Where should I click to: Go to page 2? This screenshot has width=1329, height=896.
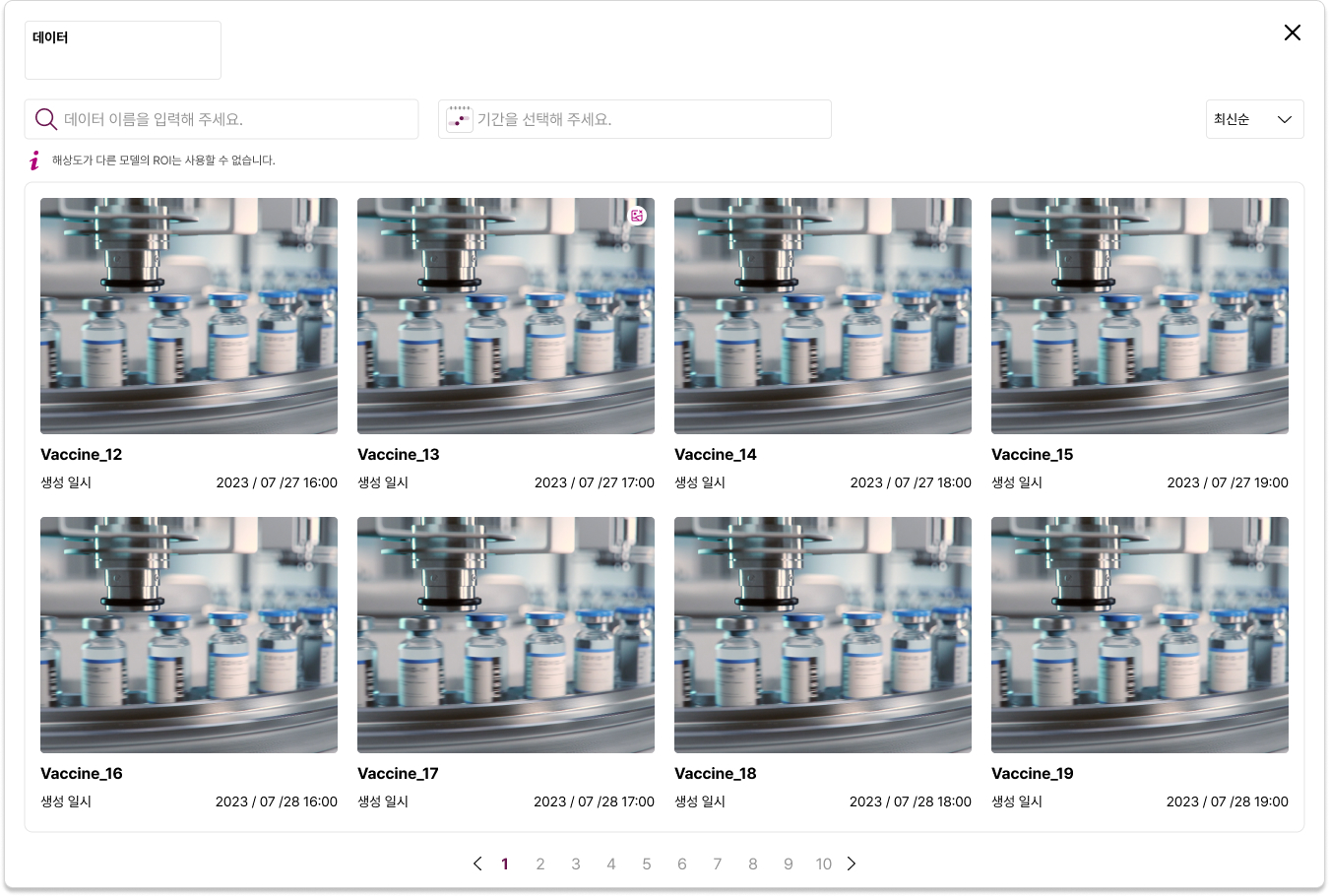click(540, 864)
